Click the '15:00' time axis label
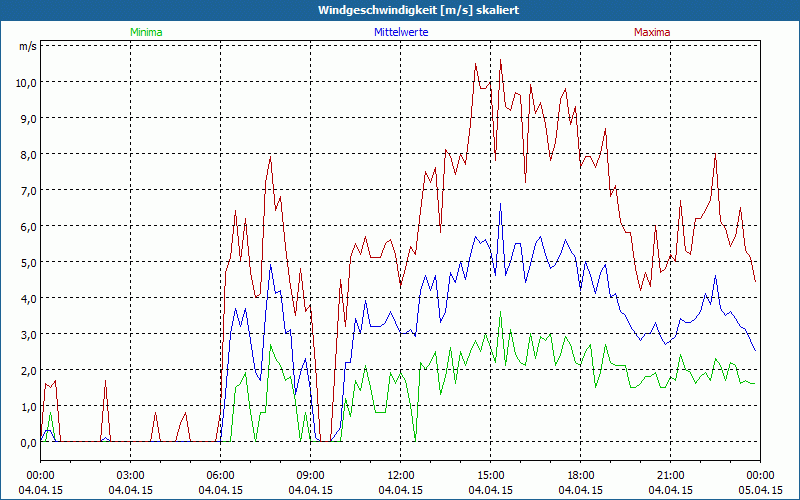 pos(490,476)
